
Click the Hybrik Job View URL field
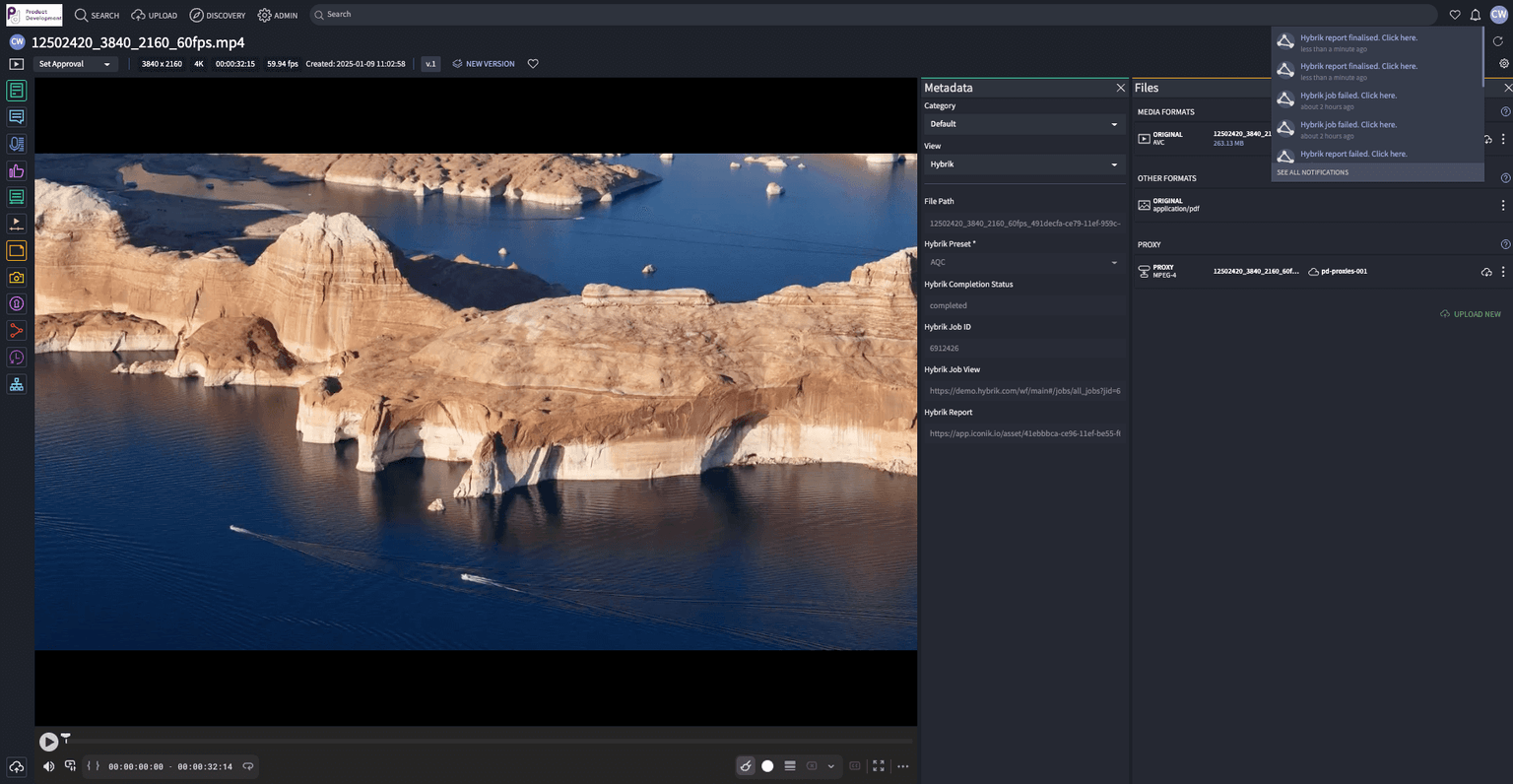tap(1023, 391)
